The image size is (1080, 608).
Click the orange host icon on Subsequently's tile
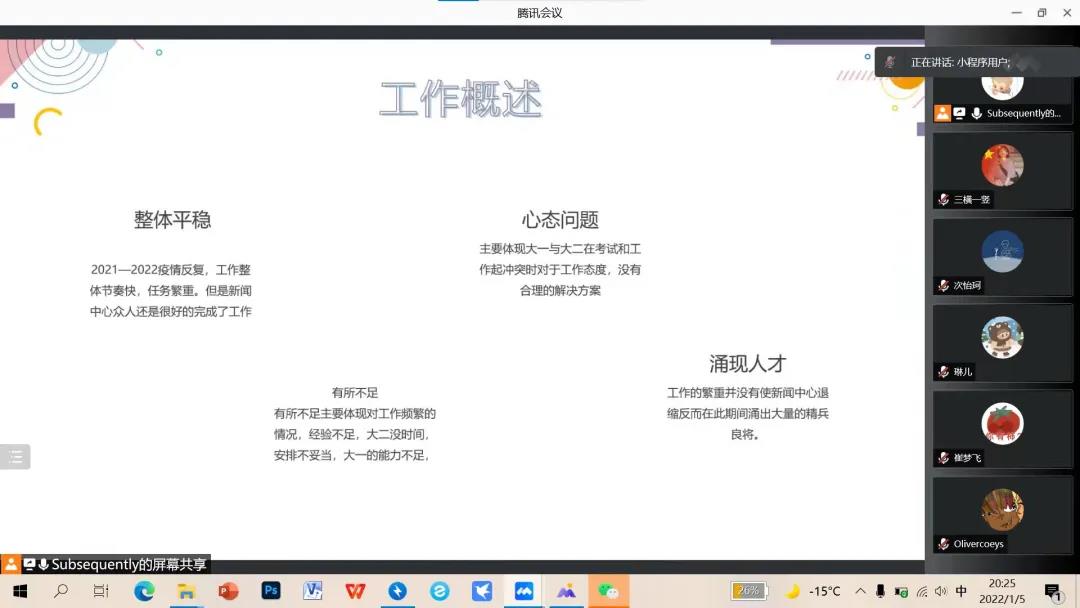point(942,114)
